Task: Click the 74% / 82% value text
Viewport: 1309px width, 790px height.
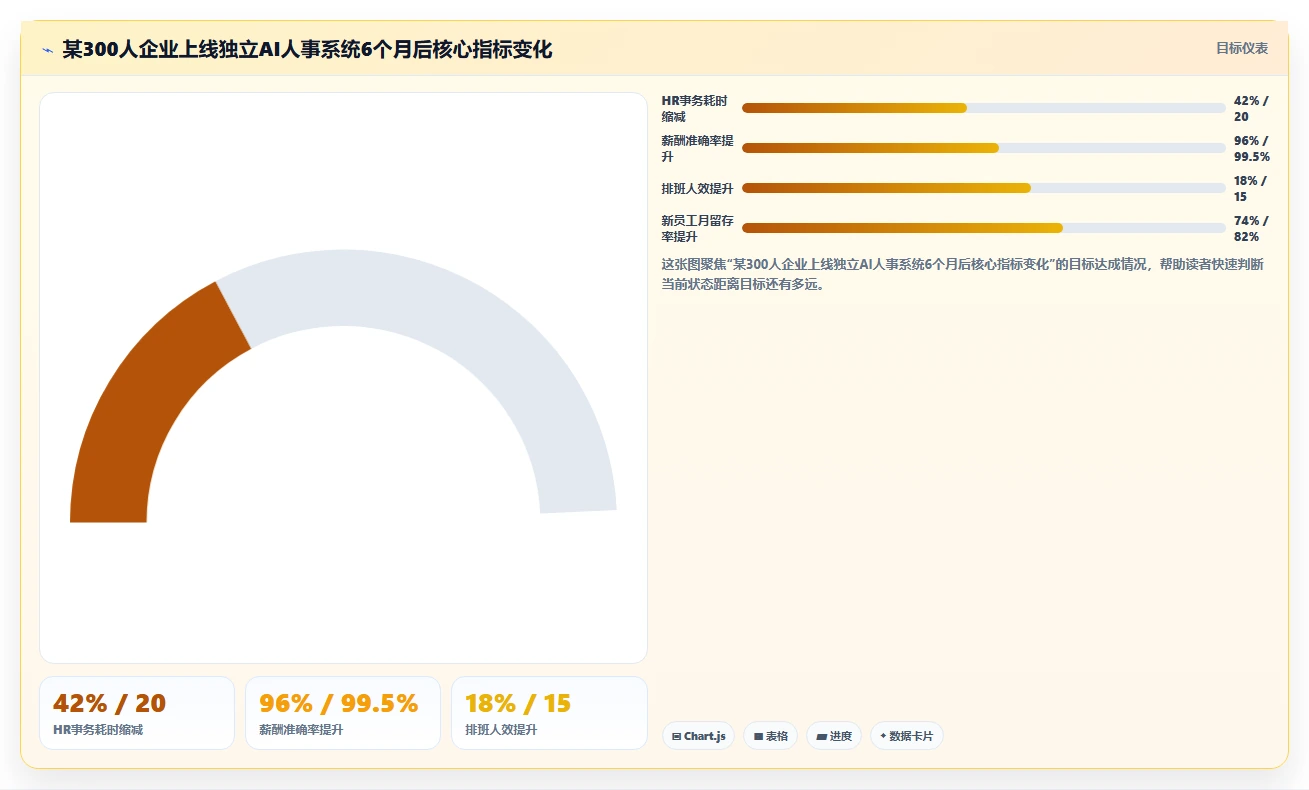Action: pyautogui.click(x=1251, y=228)
